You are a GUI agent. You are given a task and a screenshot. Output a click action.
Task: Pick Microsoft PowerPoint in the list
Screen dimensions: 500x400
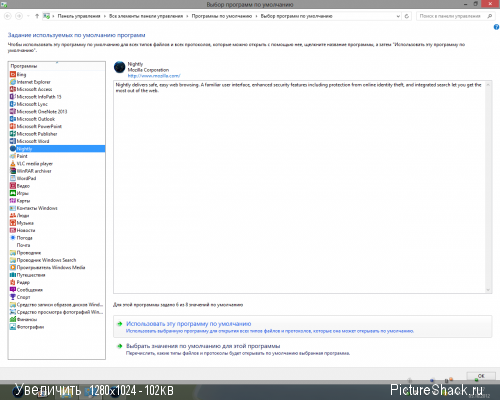coord(36,126)
